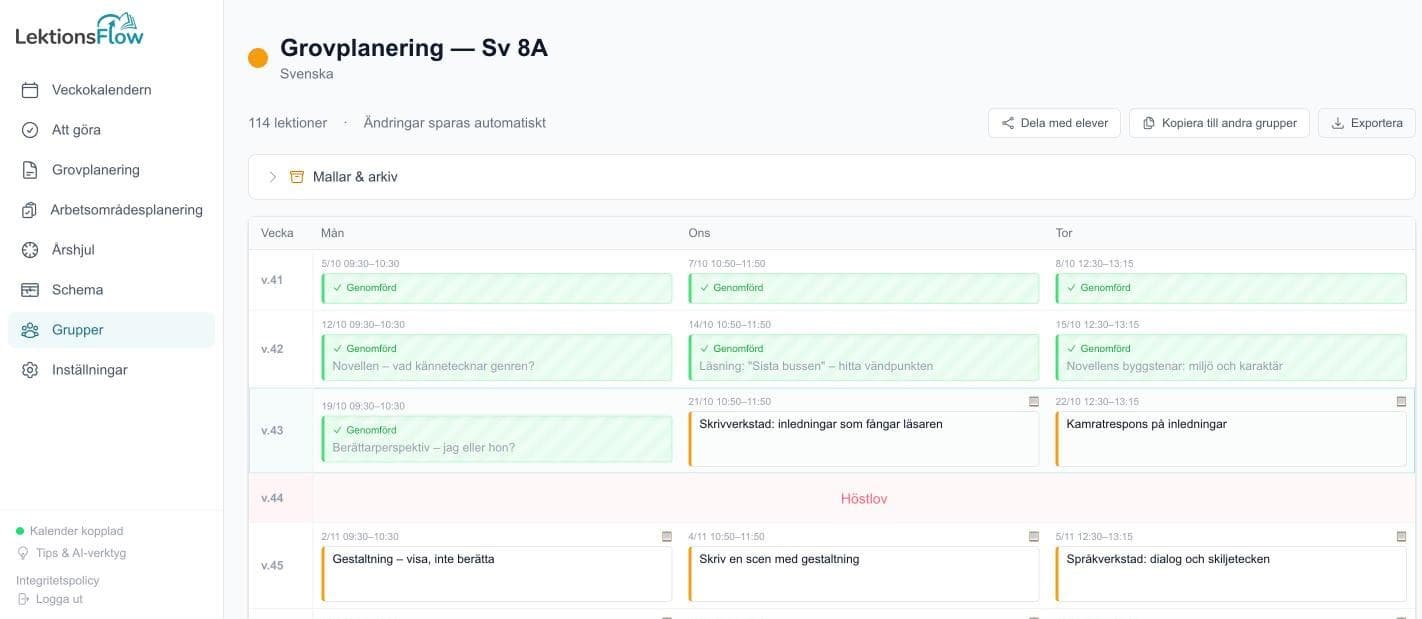Select Grupper in the sidebar
The height and width of the screenshot is (619, 1422).
pos(111,330)
